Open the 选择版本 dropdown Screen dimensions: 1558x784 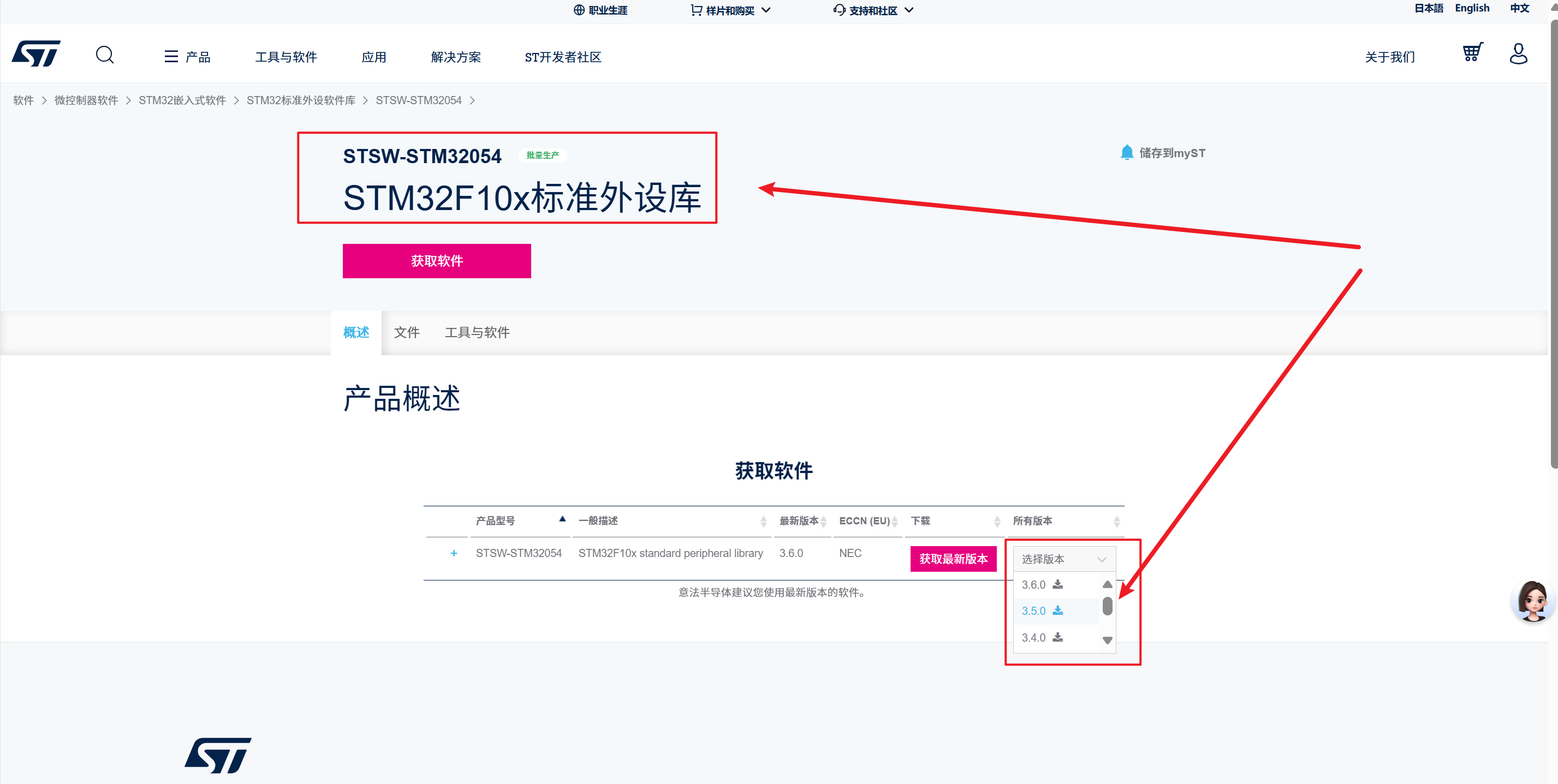tap(1065, 559)
